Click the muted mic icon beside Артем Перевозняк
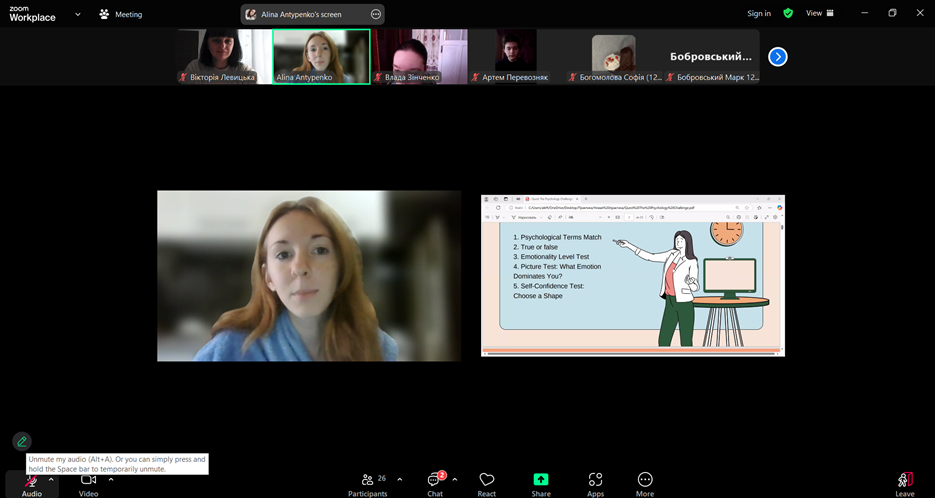Viewport: 935px width, 498px height. click(x=475, y=77)
